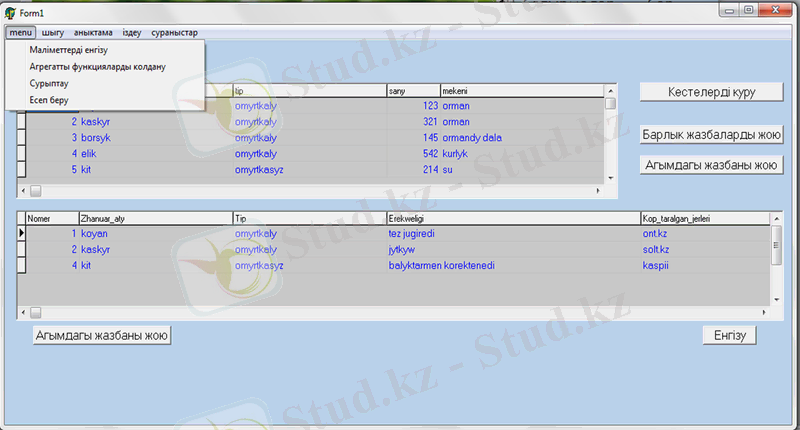
Task: Click kaspii cell
Action: click(x=705, y=265)
